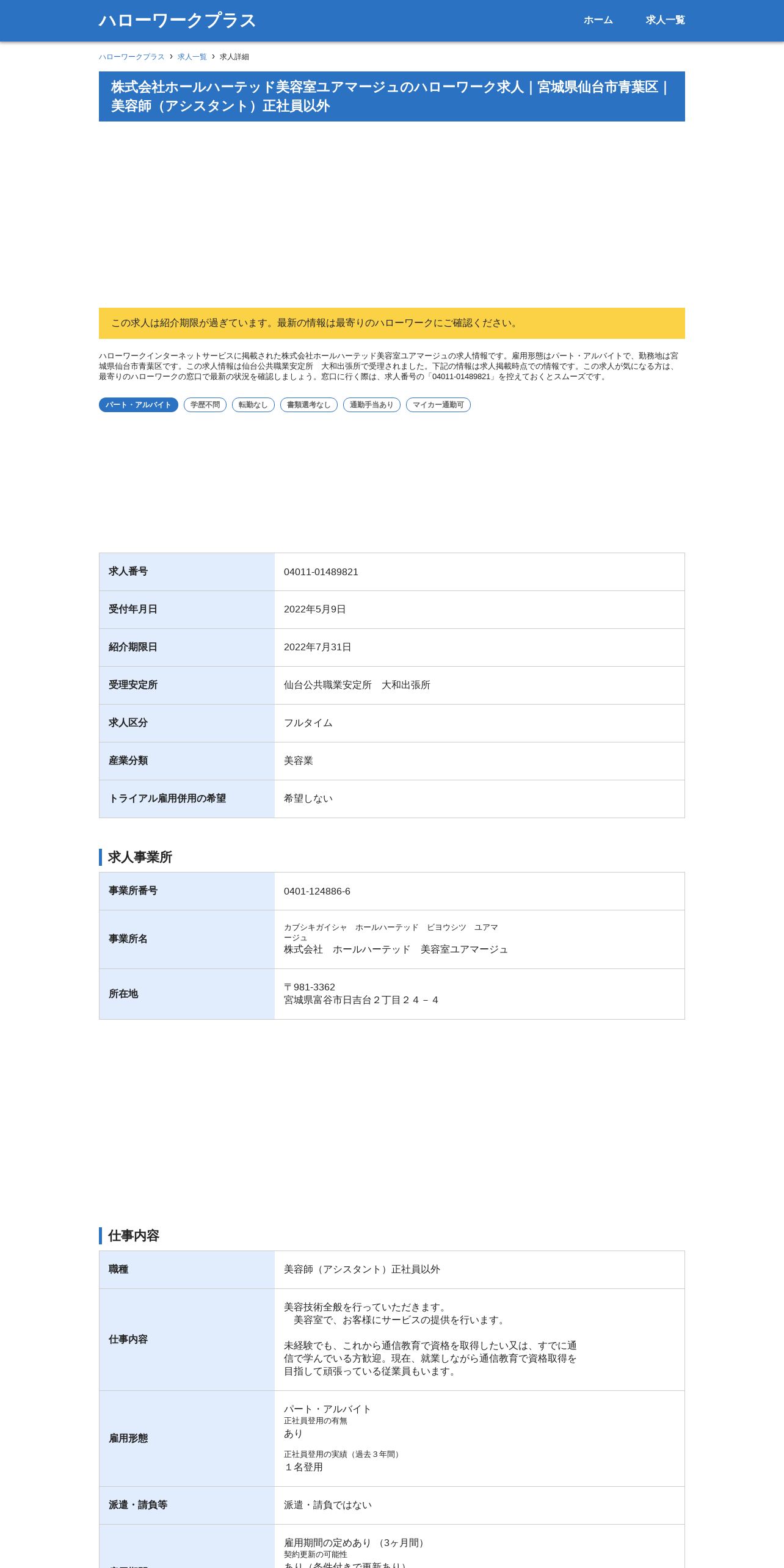Click the トライアル雇用併用の希望 label
The width and height of the screenshot is (784, 1568).
coord(167,799)
